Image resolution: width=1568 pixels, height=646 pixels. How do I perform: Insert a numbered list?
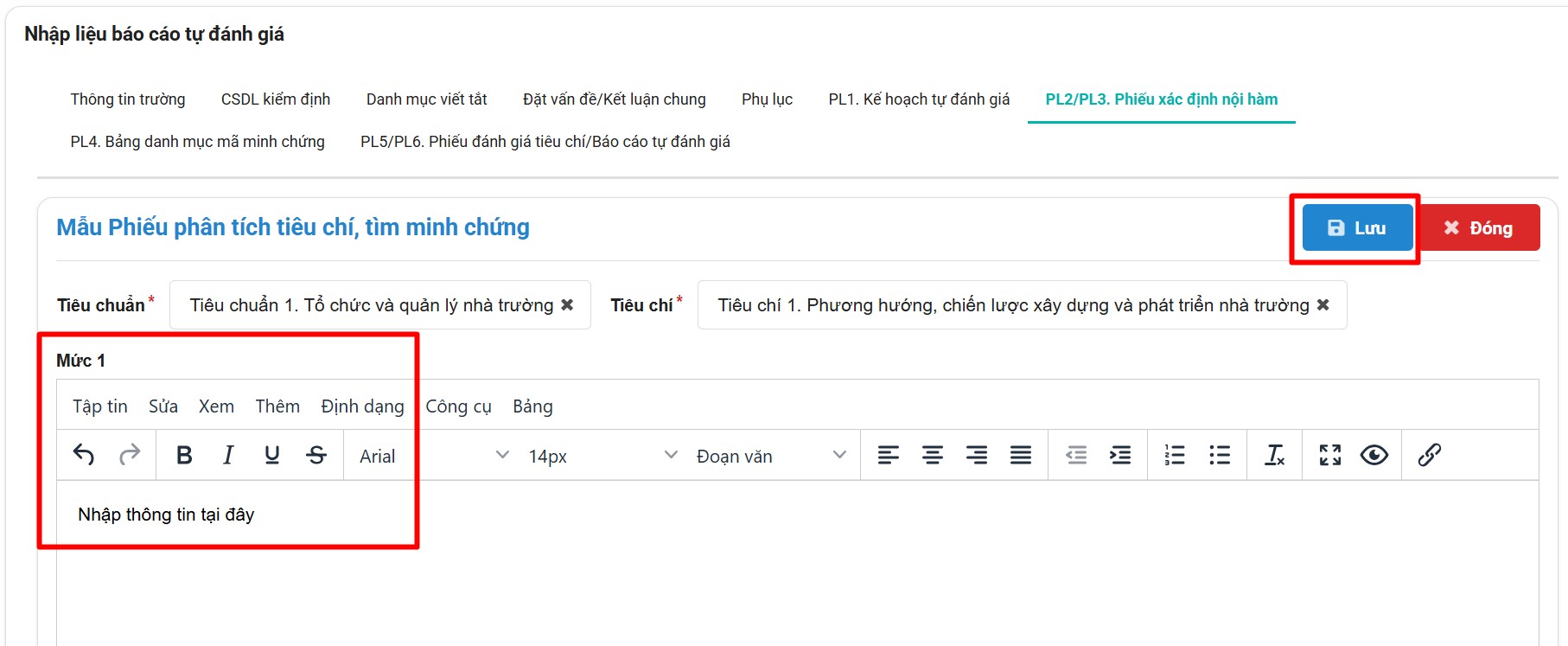coord(1175,455)
